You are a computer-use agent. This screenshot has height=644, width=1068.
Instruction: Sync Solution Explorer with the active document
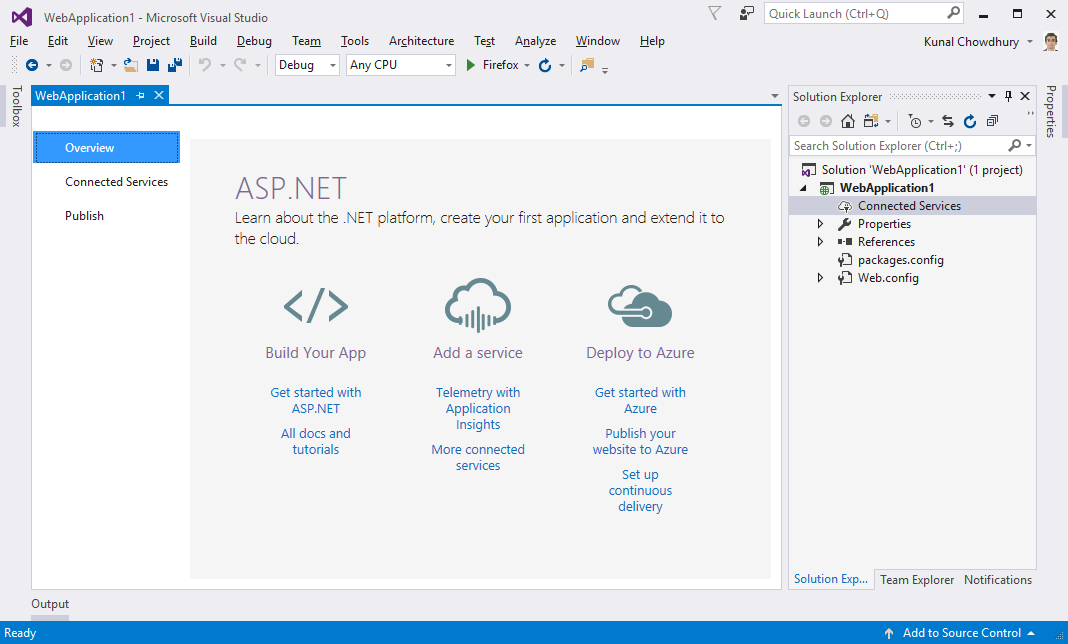(947, 121)
